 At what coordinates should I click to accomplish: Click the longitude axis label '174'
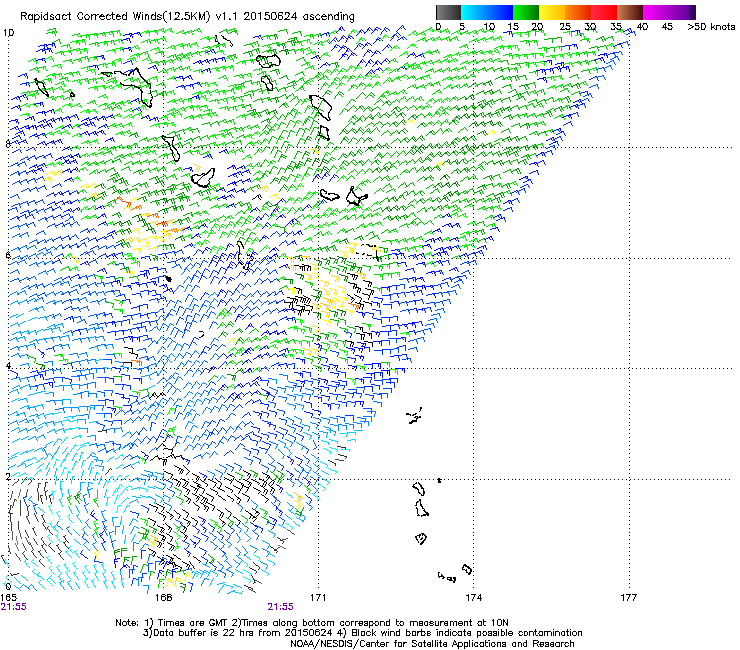click(473, 597)
